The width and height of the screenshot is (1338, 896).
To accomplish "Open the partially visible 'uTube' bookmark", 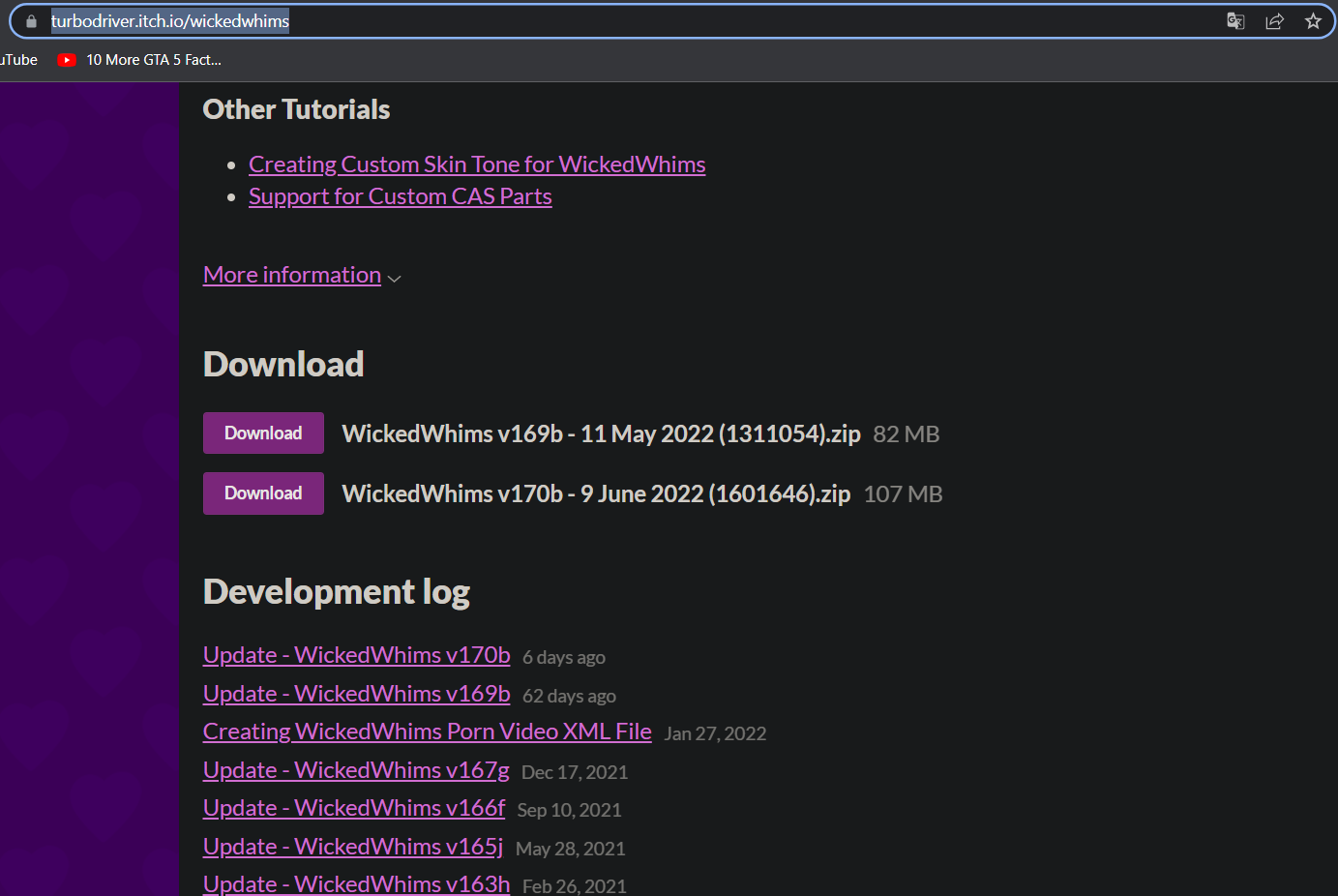I will tap(18, 60).
